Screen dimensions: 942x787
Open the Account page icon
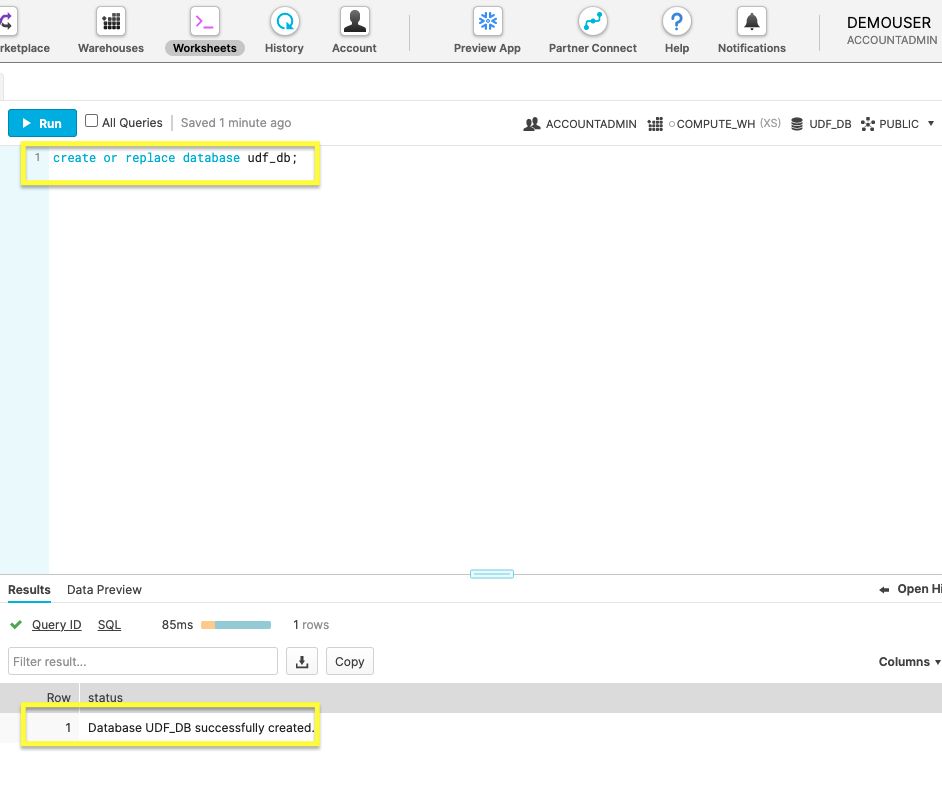[354, 22]
